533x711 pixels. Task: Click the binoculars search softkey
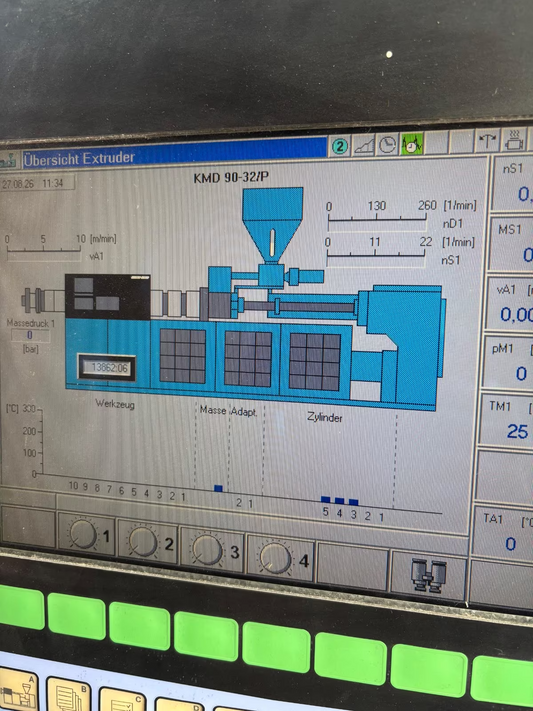pyautogui.click(x=429, y=576)
